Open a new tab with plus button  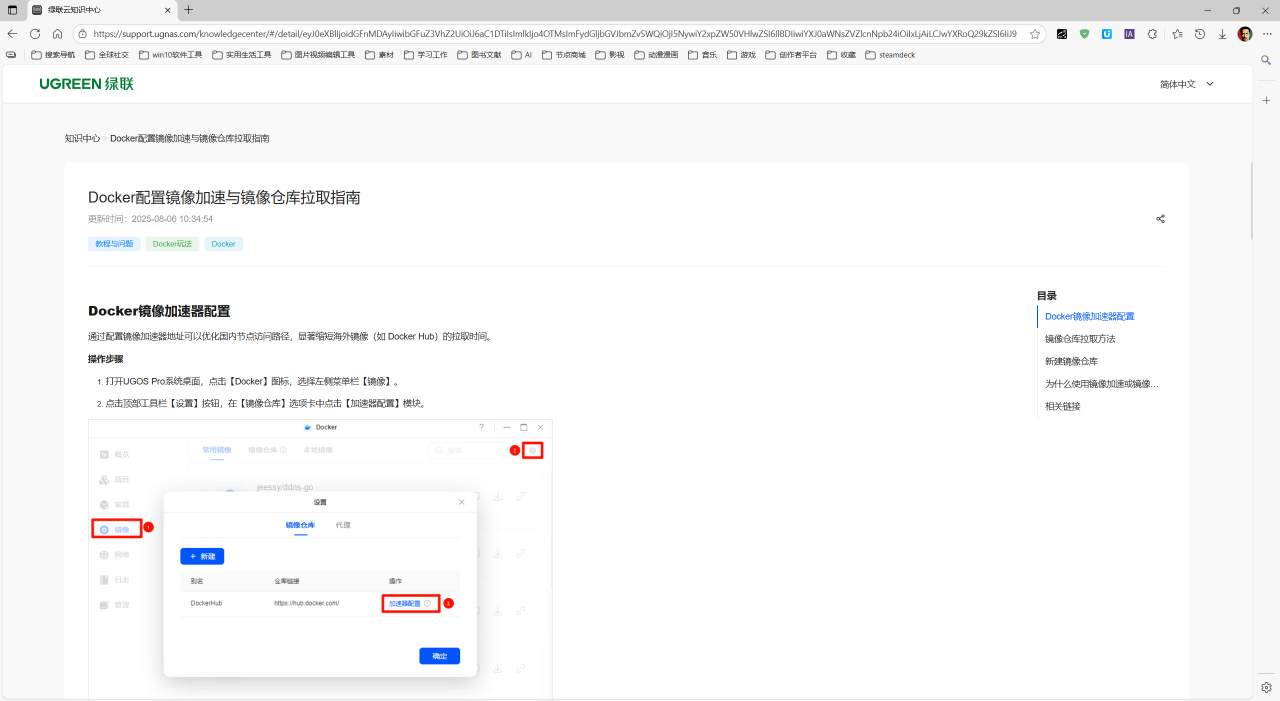pos(189,9)
